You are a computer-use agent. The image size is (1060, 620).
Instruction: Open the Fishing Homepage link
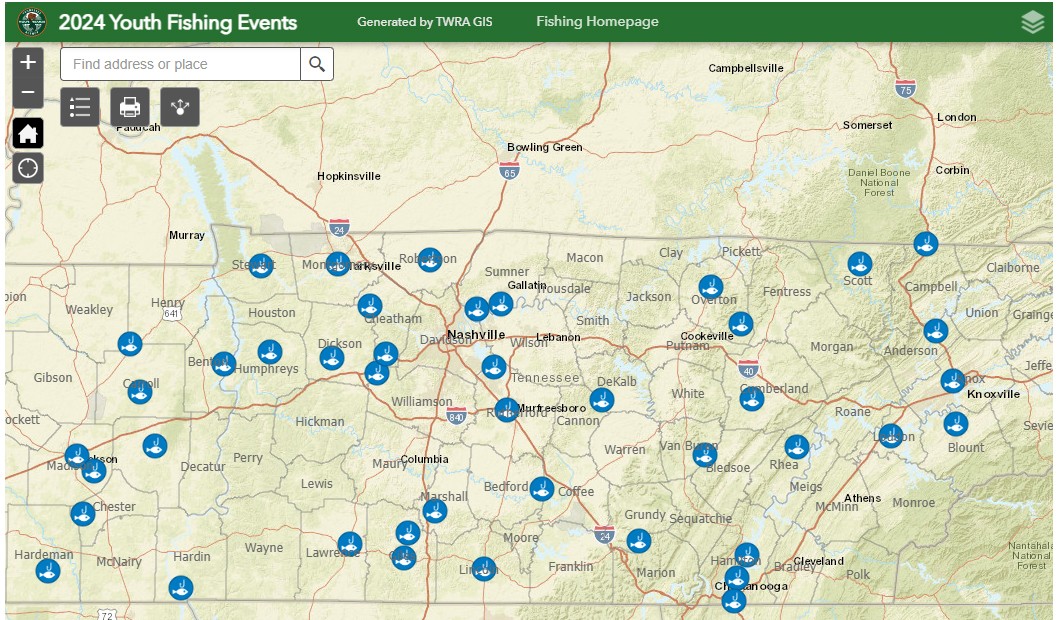click(x=597, y=22)
